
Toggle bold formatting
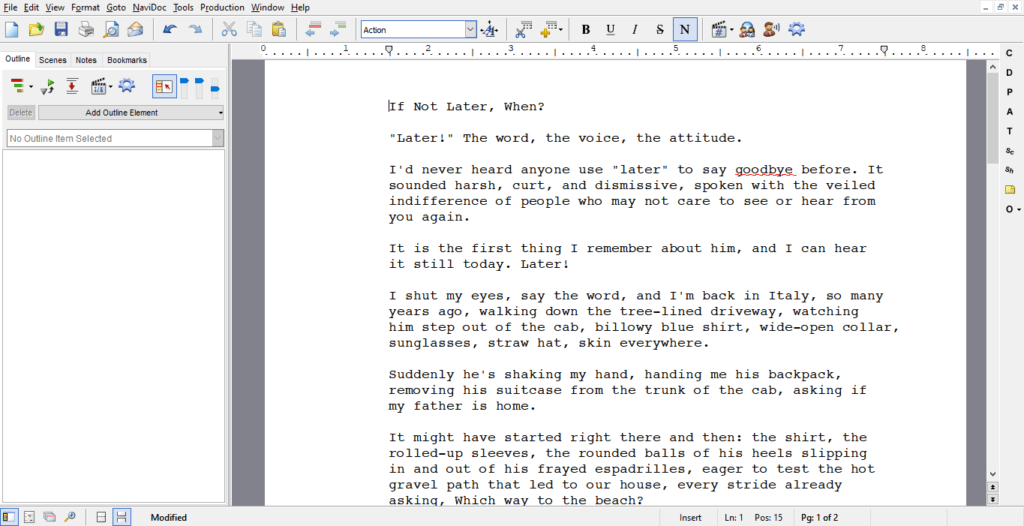586,29
